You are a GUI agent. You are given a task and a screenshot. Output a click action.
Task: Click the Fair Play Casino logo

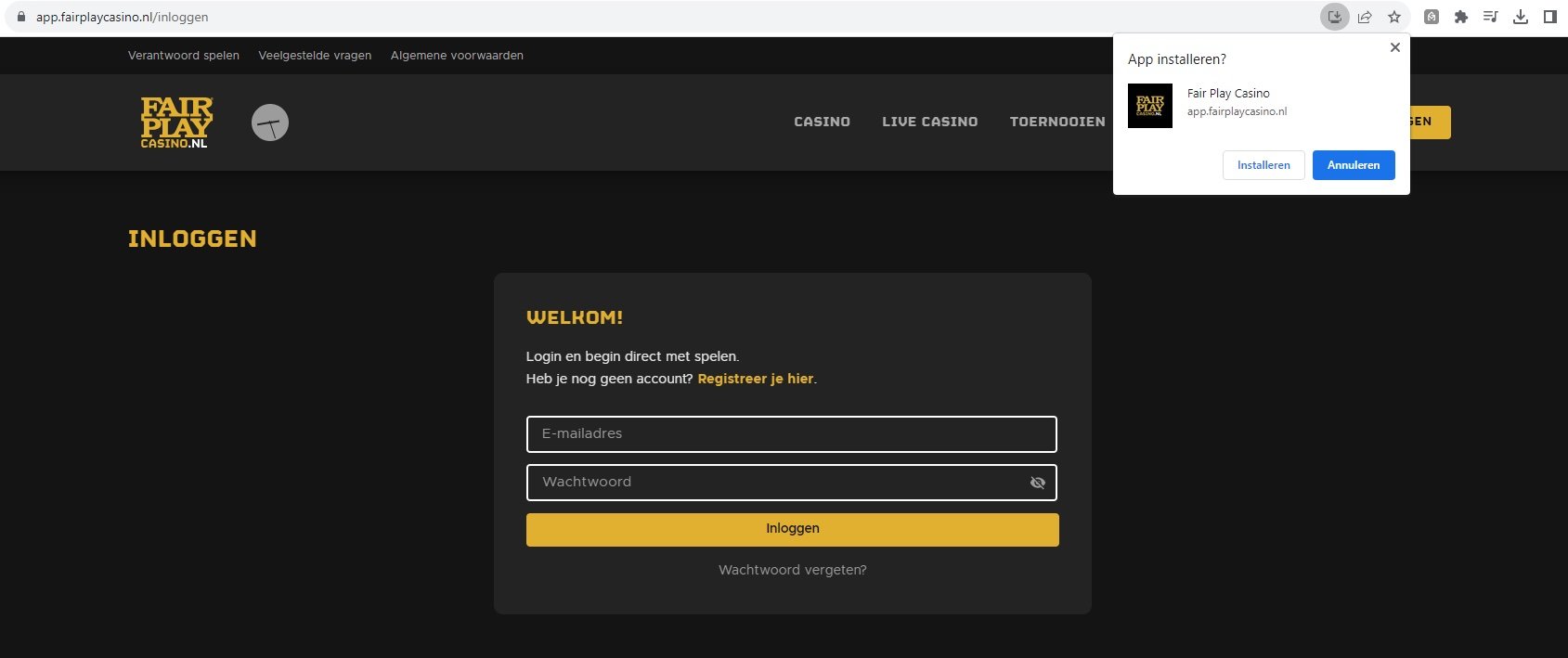(176, 123)
